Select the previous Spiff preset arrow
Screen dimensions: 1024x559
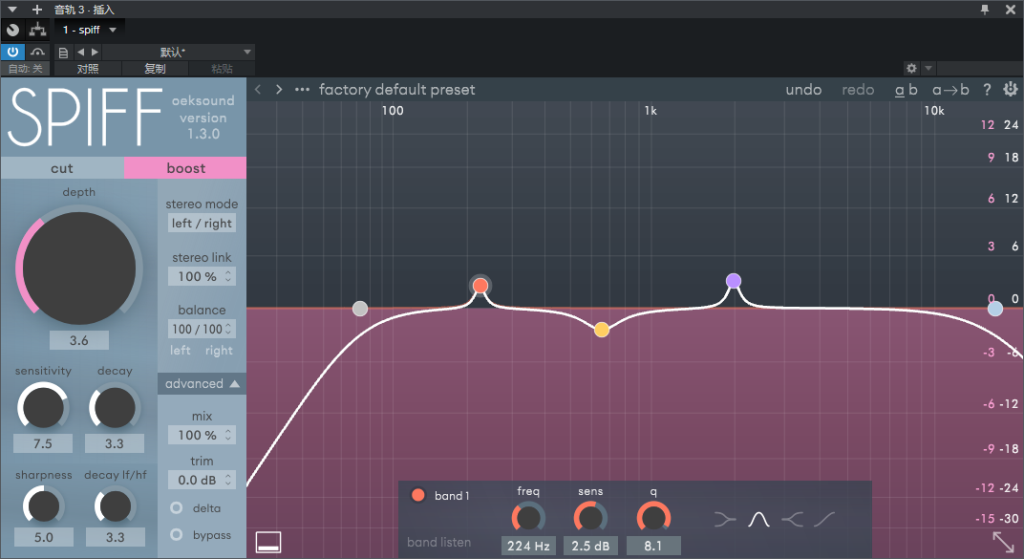tap(258, 89)
